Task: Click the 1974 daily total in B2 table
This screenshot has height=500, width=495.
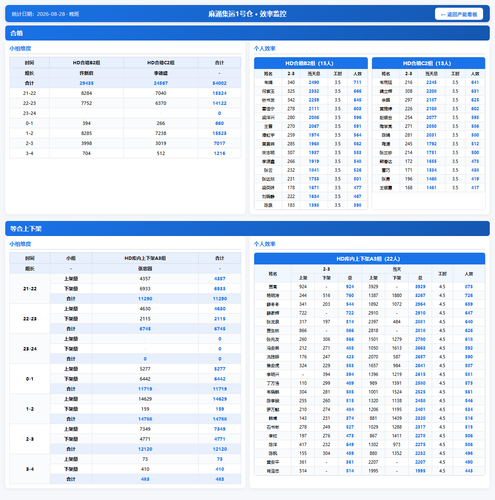Action: pyautogui.click(x=314, y=135)
